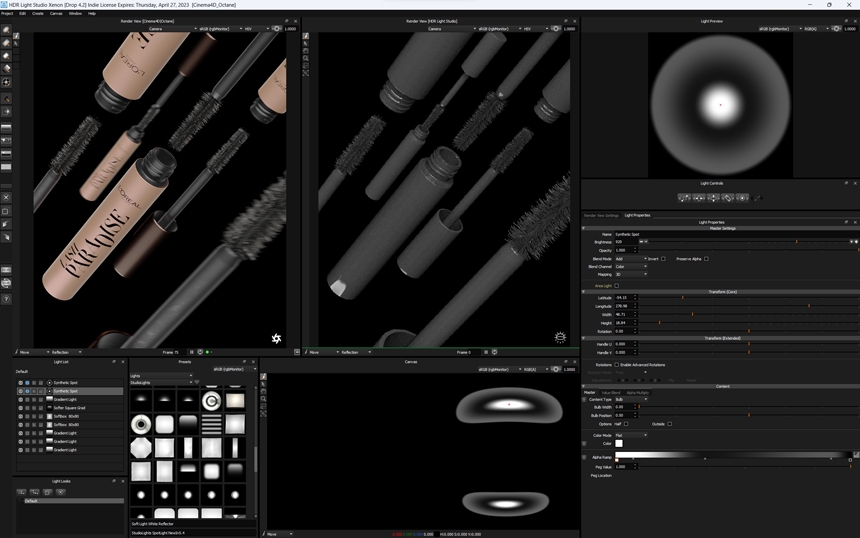Viewport: 860px width, 538px height.
Task: Select the paint brush tool in Canvas toolbar
Action: coord(263,377)
